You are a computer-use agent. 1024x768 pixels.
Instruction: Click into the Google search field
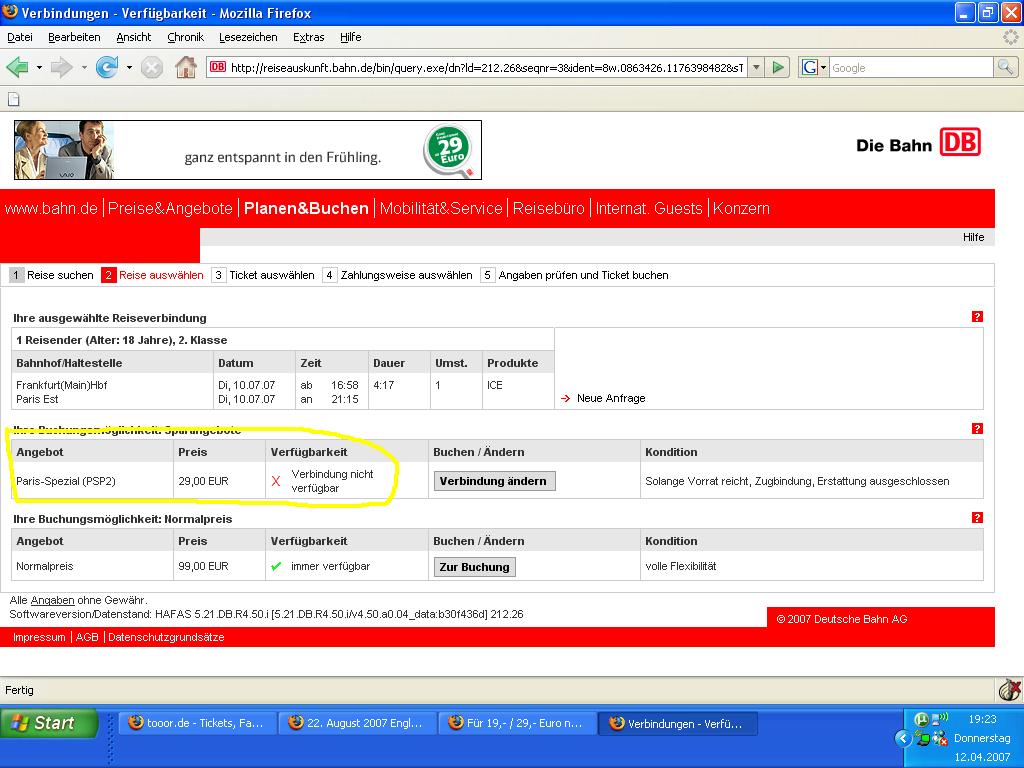point(910,68)
